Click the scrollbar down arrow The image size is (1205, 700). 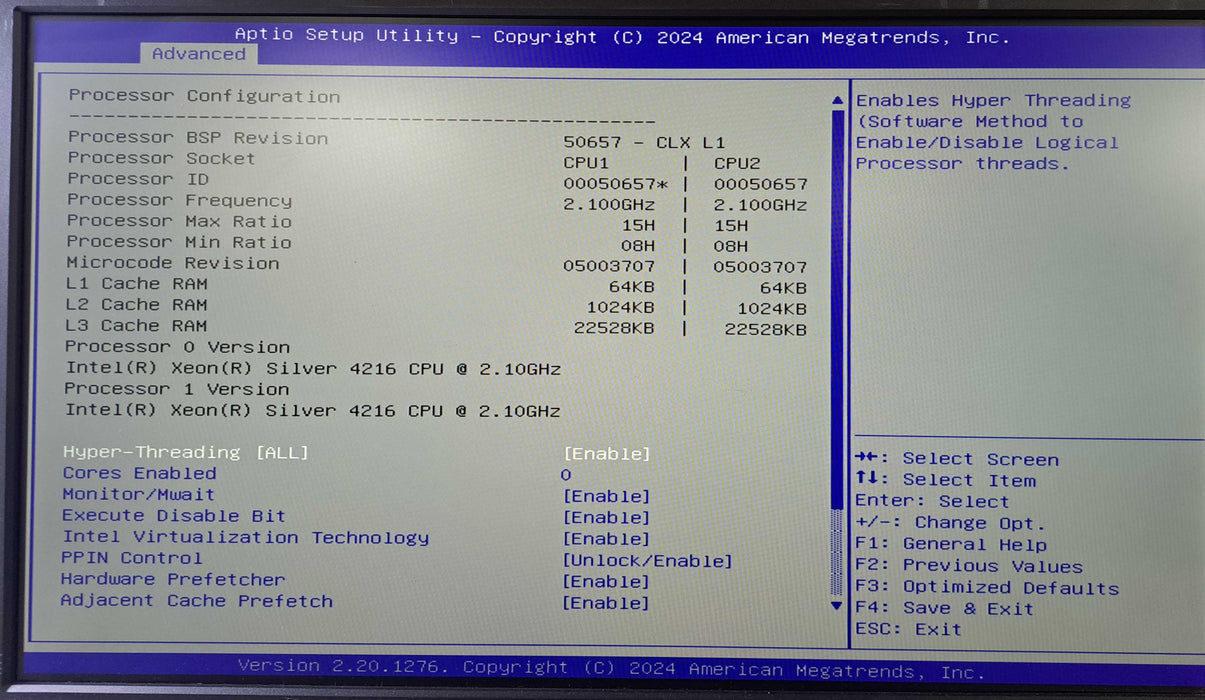(838, 605)
